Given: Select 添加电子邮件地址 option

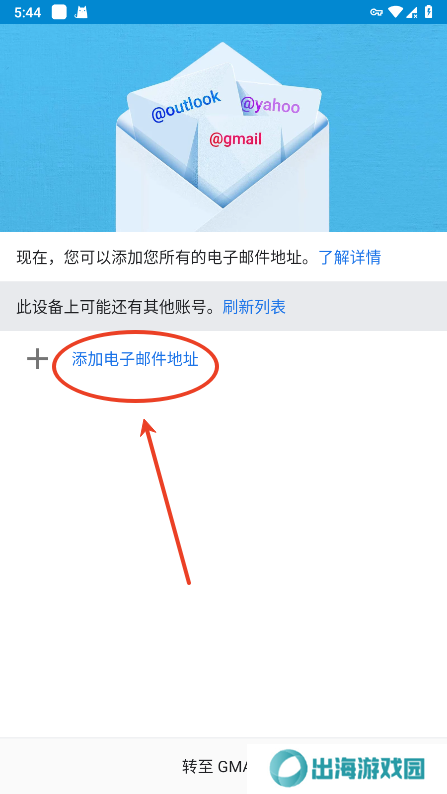Looking at the screenshot, I should pyautogui.click(x=135, y=360).
